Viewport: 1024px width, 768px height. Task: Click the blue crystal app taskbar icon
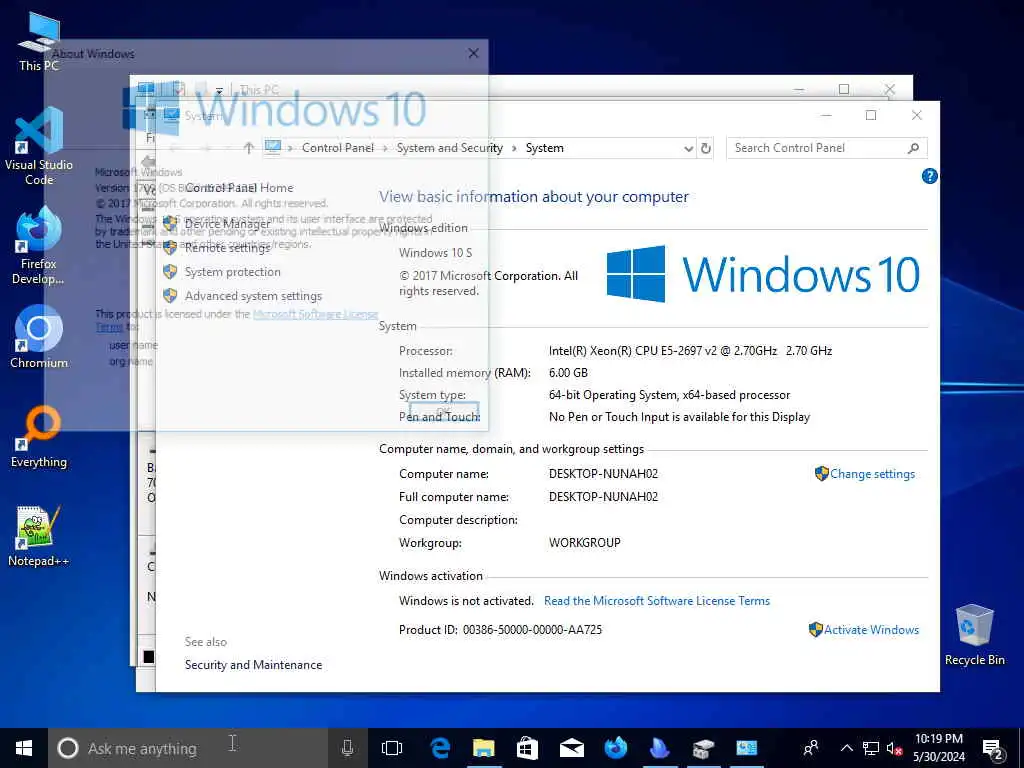660,748
